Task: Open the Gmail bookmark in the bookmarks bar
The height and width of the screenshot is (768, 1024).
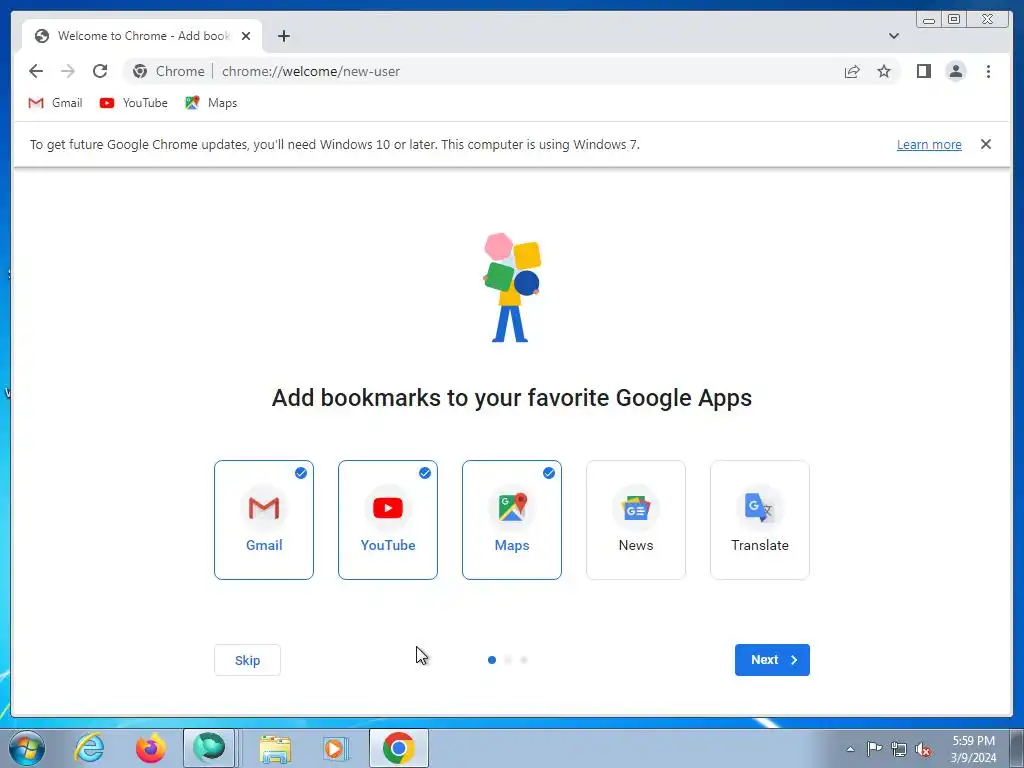Action: coord(56,103)
